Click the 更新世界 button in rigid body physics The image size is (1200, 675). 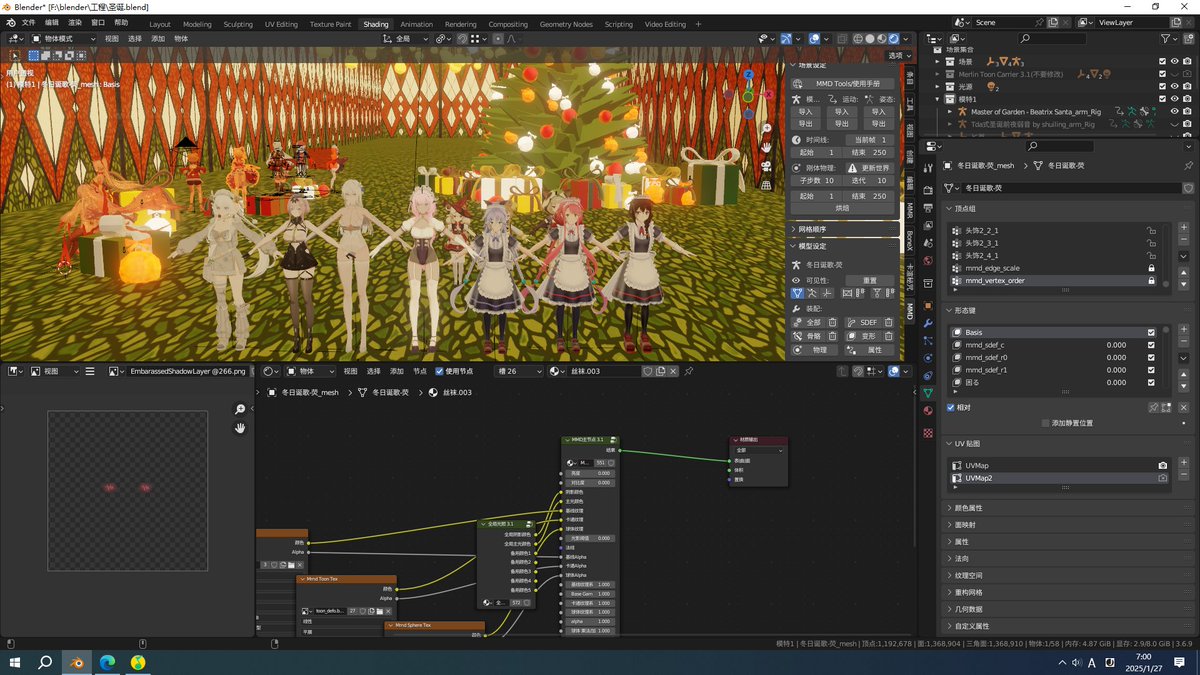pyautogui.click(x=868, y=168)
